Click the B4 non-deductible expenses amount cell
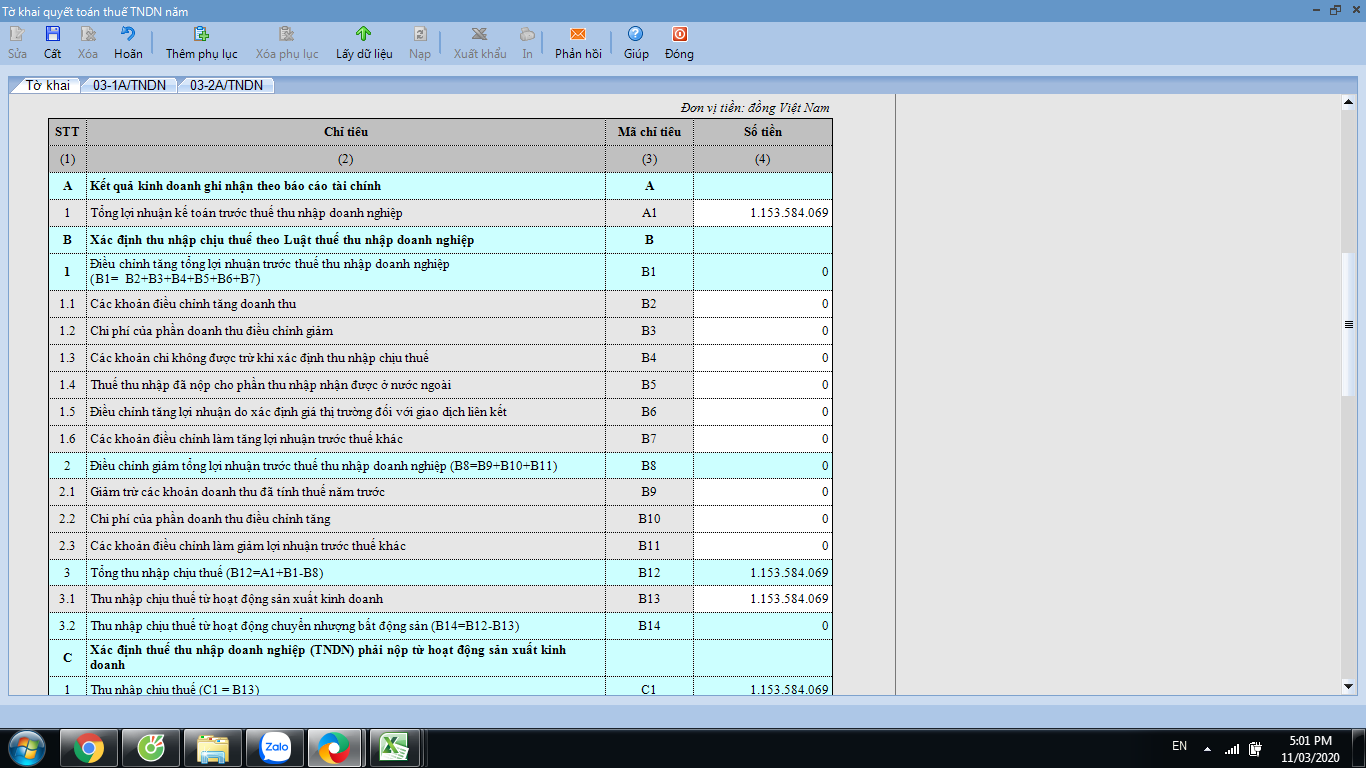 coord(762,358)
